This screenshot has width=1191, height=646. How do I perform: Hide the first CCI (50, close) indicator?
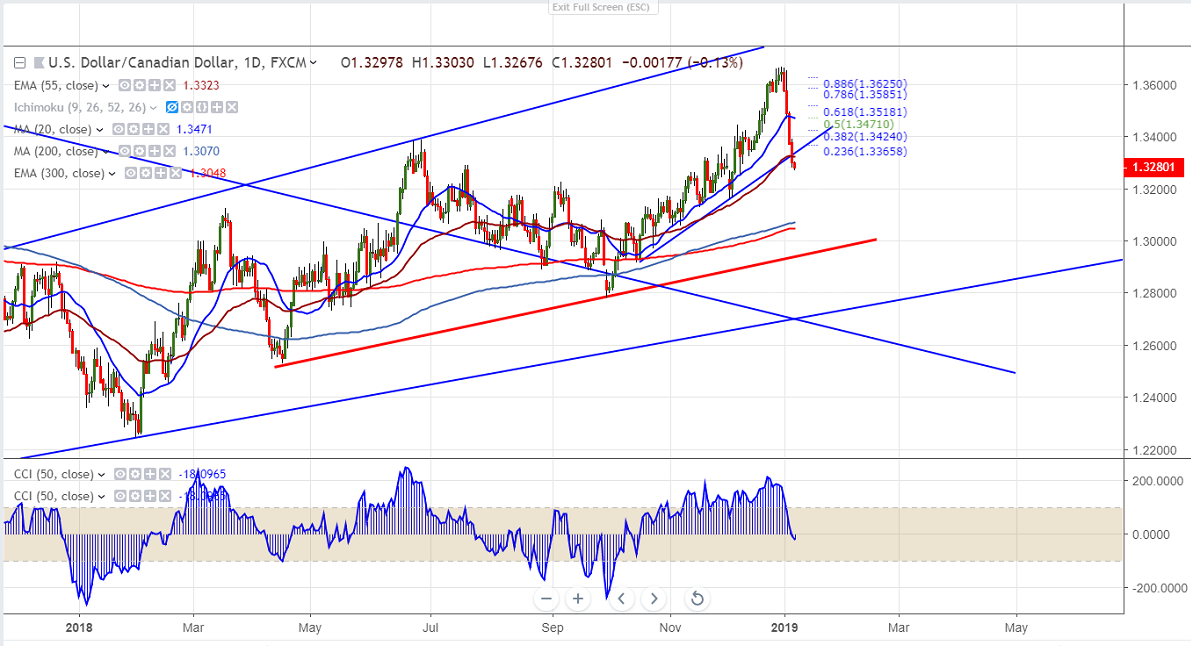(x=120, y=474)
